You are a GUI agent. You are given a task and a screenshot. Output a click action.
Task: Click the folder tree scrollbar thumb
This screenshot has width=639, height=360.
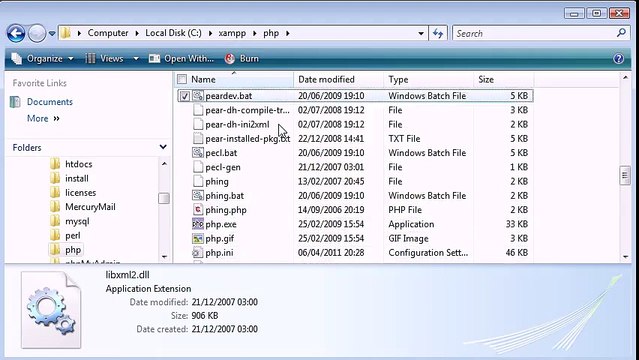point(164,198)
